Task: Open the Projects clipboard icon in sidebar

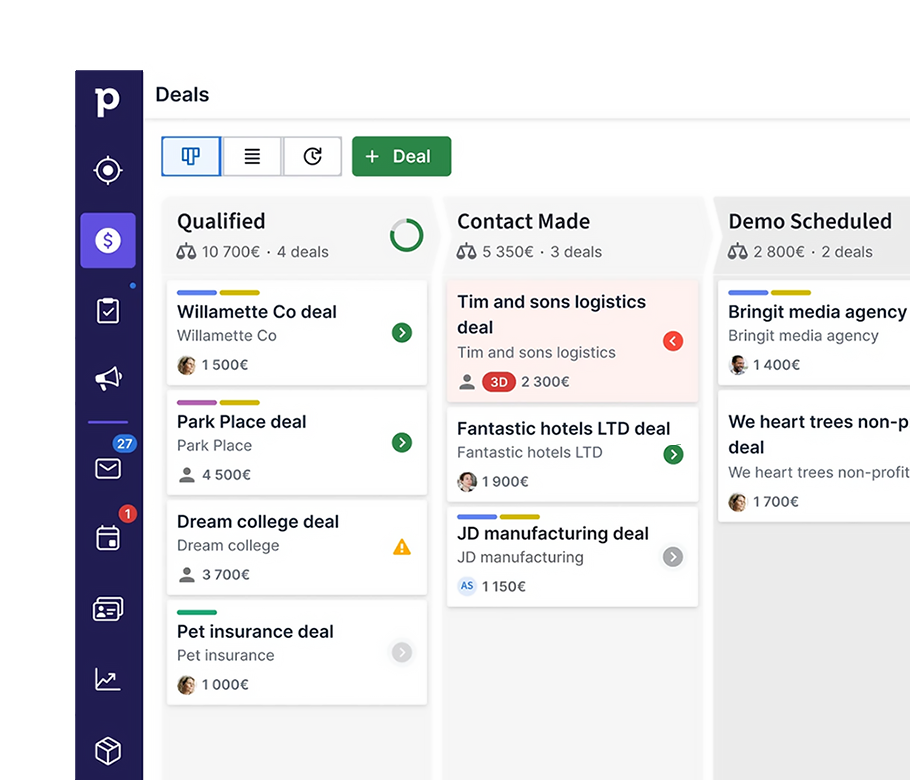Action: coord(108,311)
